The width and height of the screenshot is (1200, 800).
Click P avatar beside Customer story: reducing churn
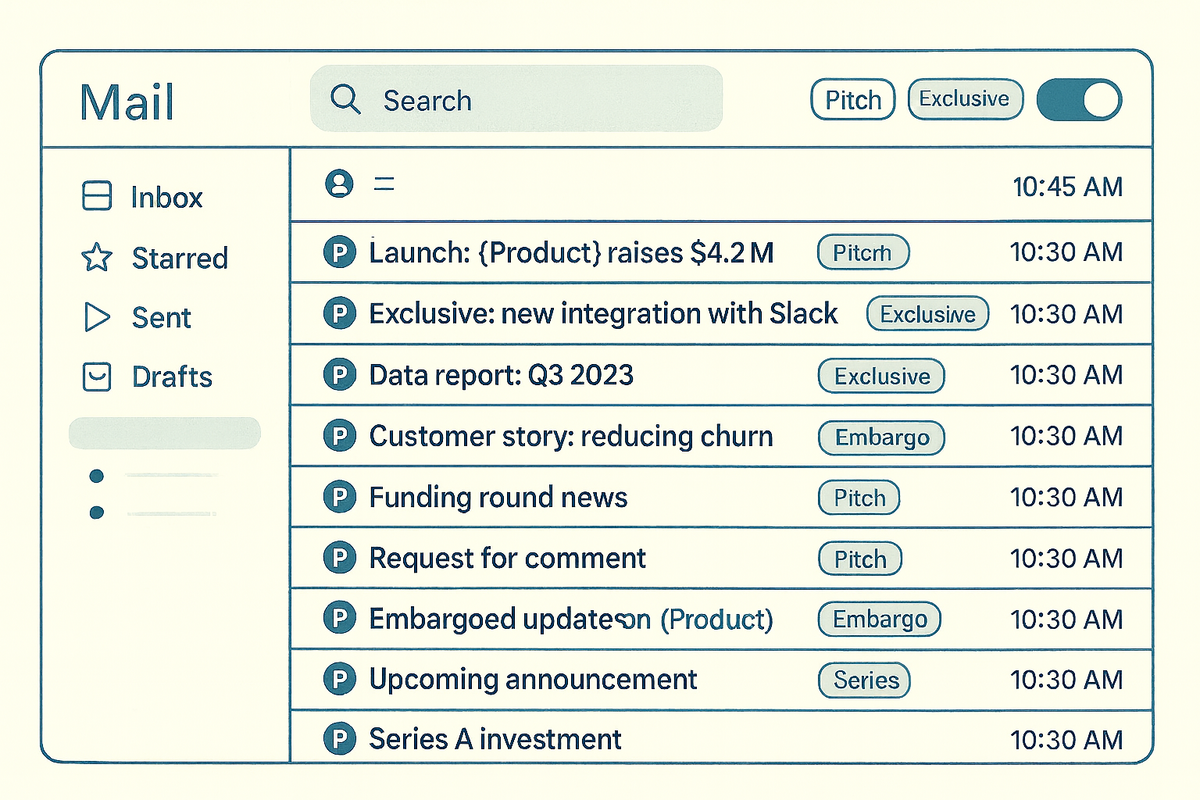[x=340, y=436]
